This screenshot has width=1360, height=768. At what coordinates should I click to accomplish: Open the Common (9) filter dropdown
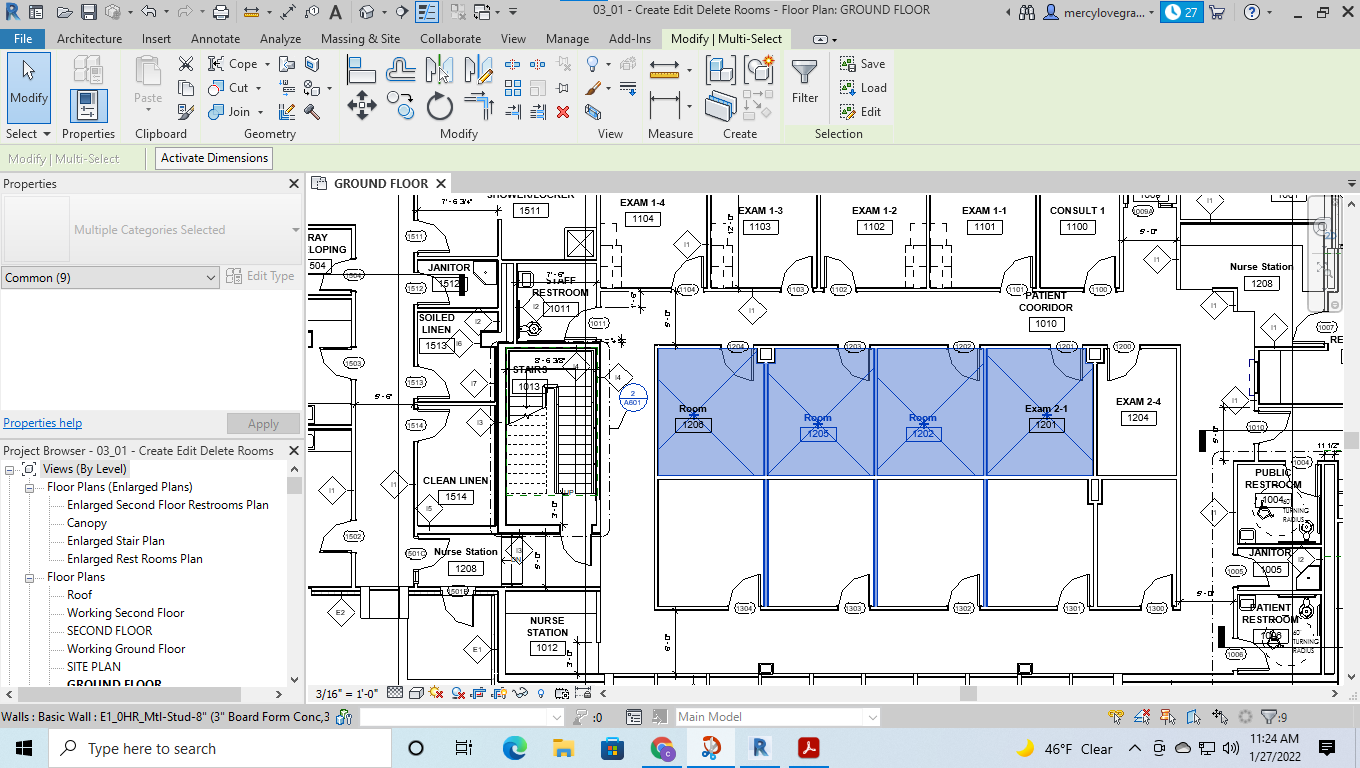pyautogui.click(x=110, y=278)
